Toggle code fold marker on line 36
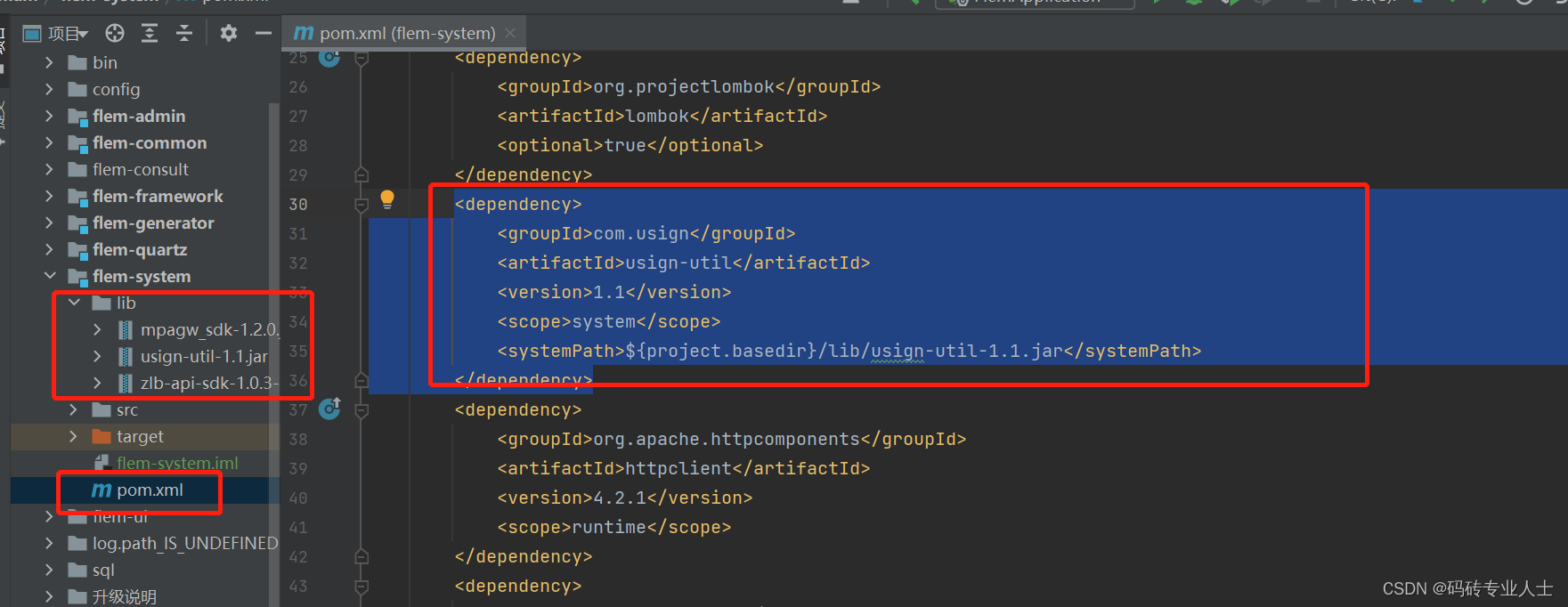 tap(362, 380)
